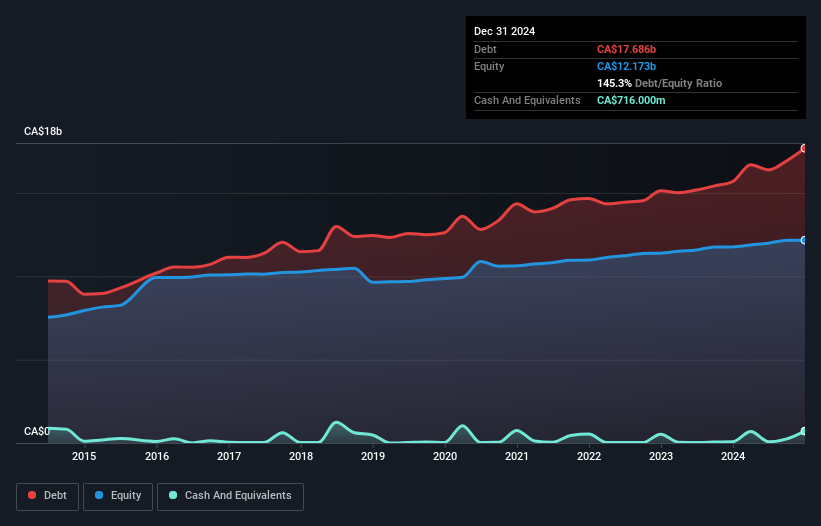Click the 2023 x-axis label
This screenshot has height=526, width=821.
click(661, 456)
